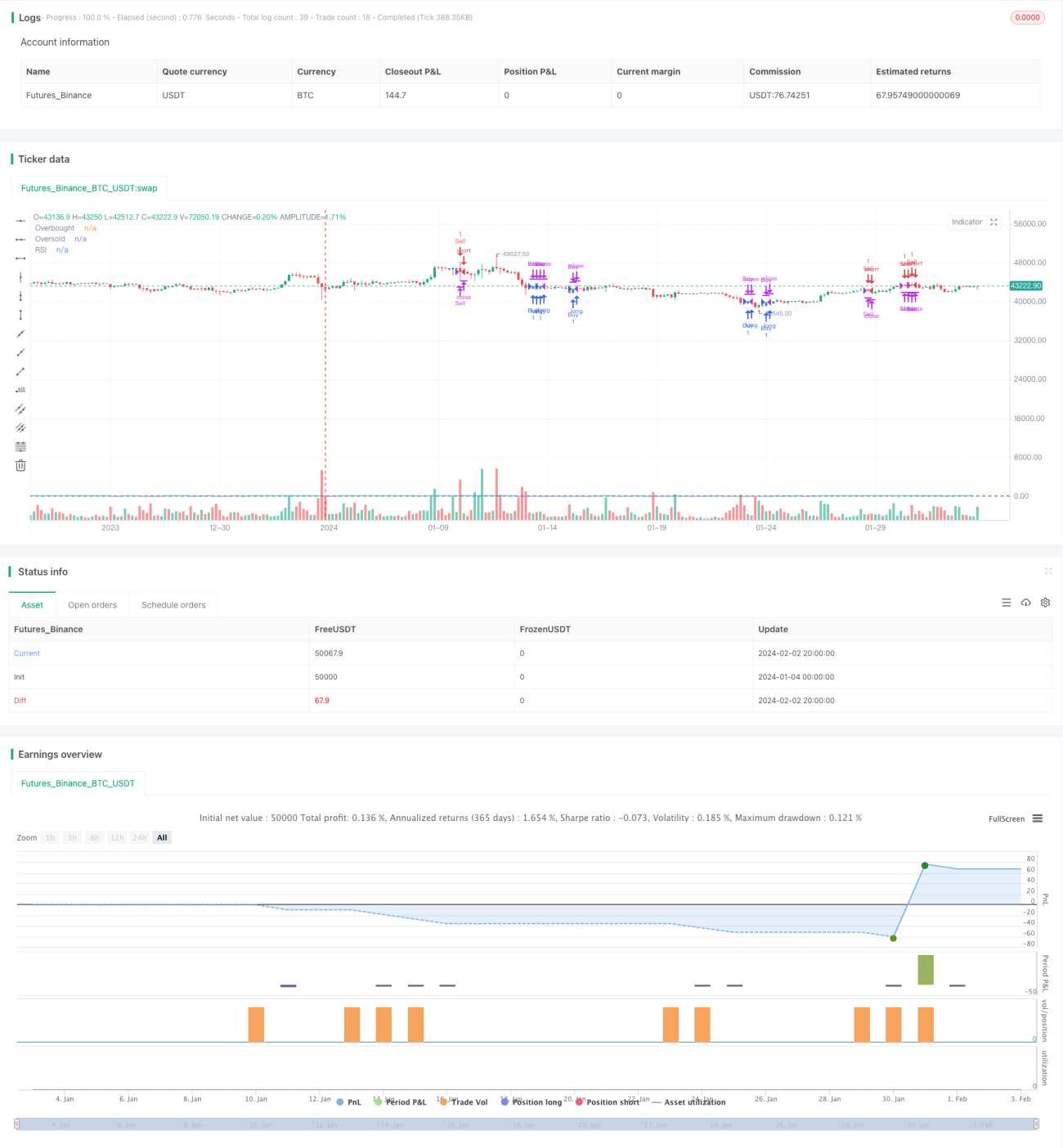This screenshot has height=1148, width=1063.
Task: Click the red PnL low marker dot
Action: 893,938
